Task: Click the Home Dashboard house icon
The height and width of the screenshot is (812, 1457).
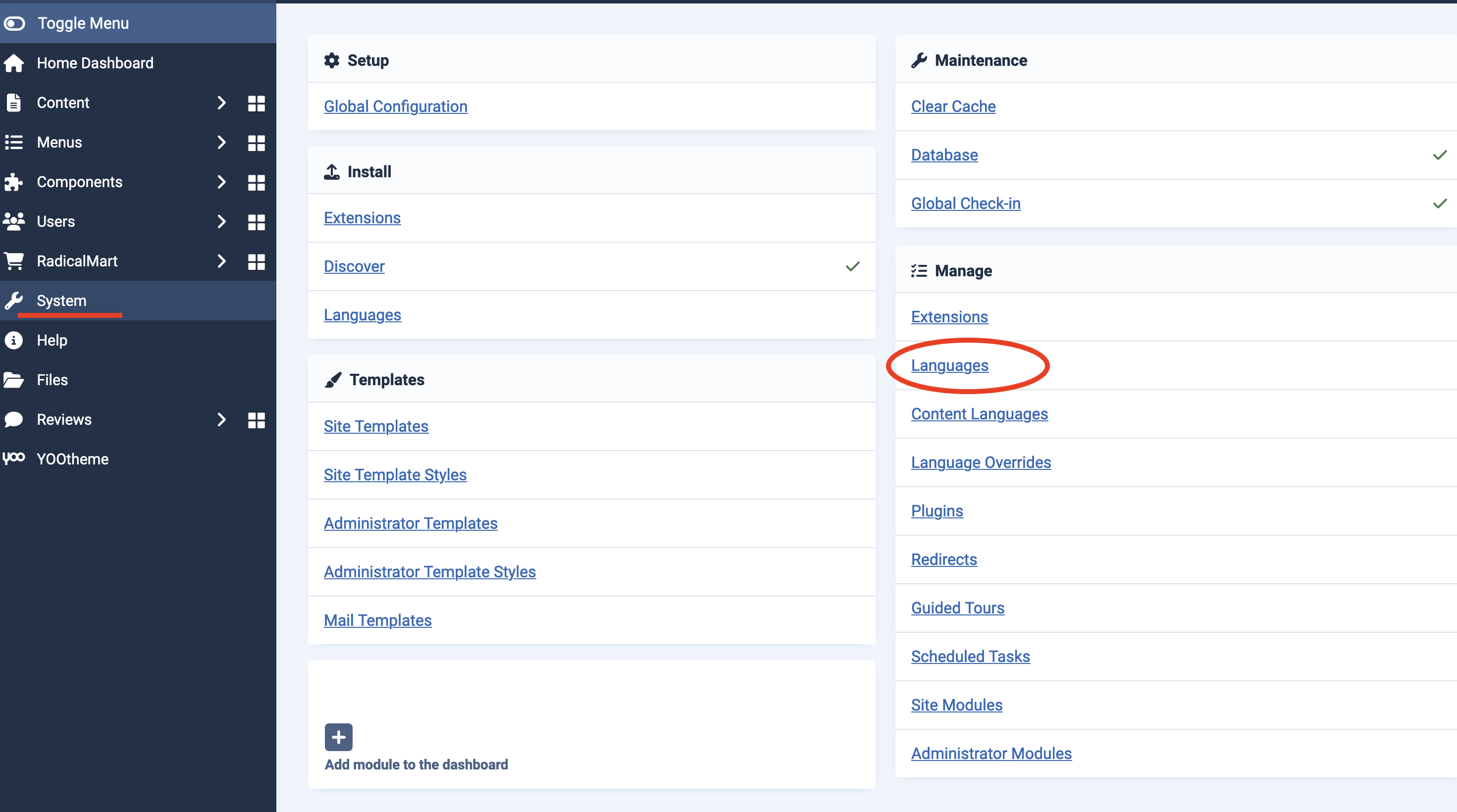Action: pyautogui.click(x=14, y=63)
